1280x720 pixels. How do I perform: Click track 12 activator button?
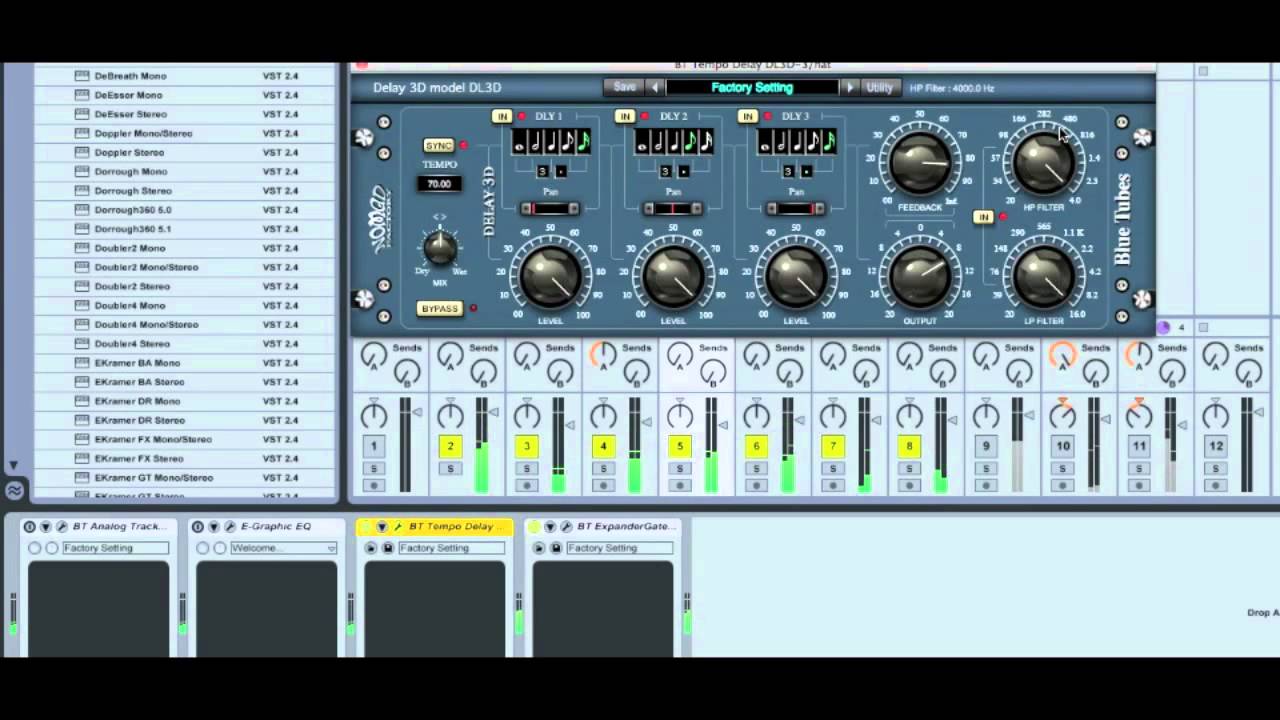[x=1215, y=447]
